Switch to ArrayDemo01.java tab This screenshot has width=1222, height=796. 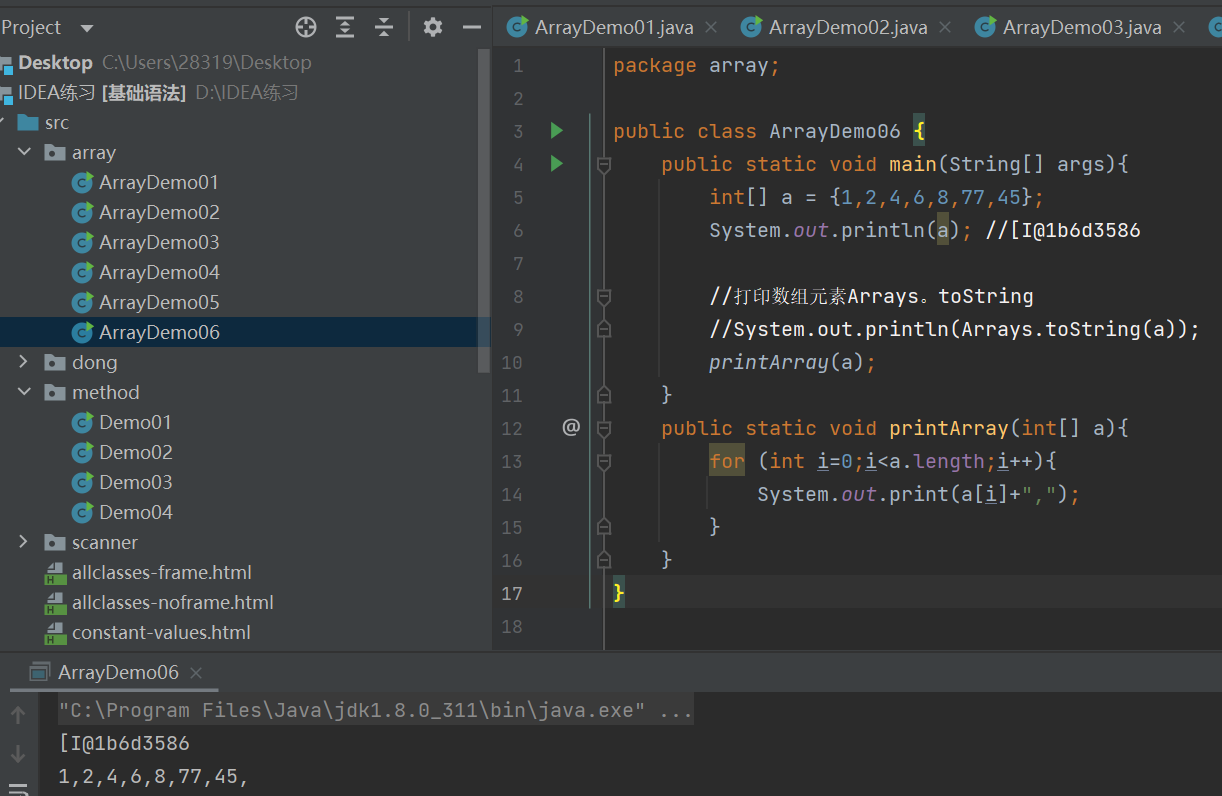tap(613, 27)
